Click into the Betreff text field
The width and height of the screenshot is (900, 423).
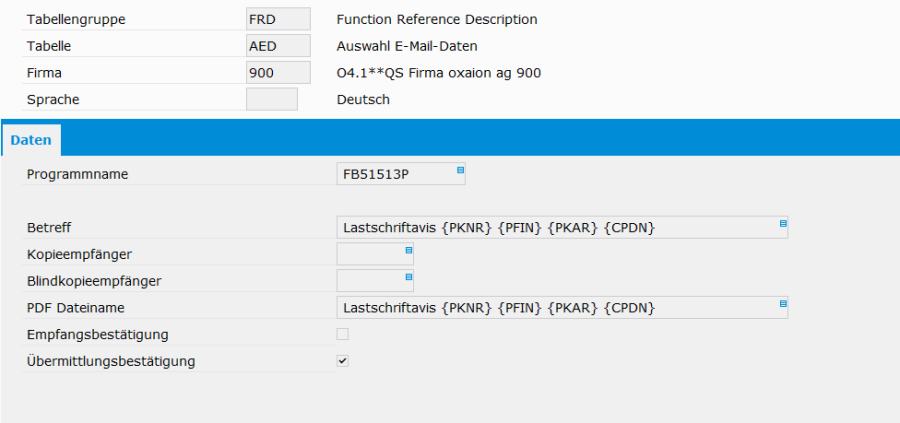tap(555, 228)
